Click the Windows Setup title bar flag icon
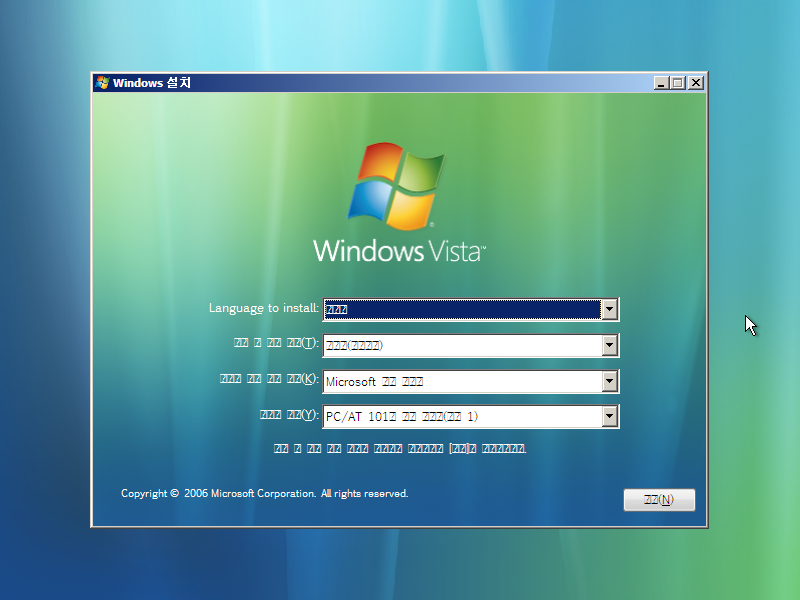This screenshot has height=600, width=800. click(102, 83)
